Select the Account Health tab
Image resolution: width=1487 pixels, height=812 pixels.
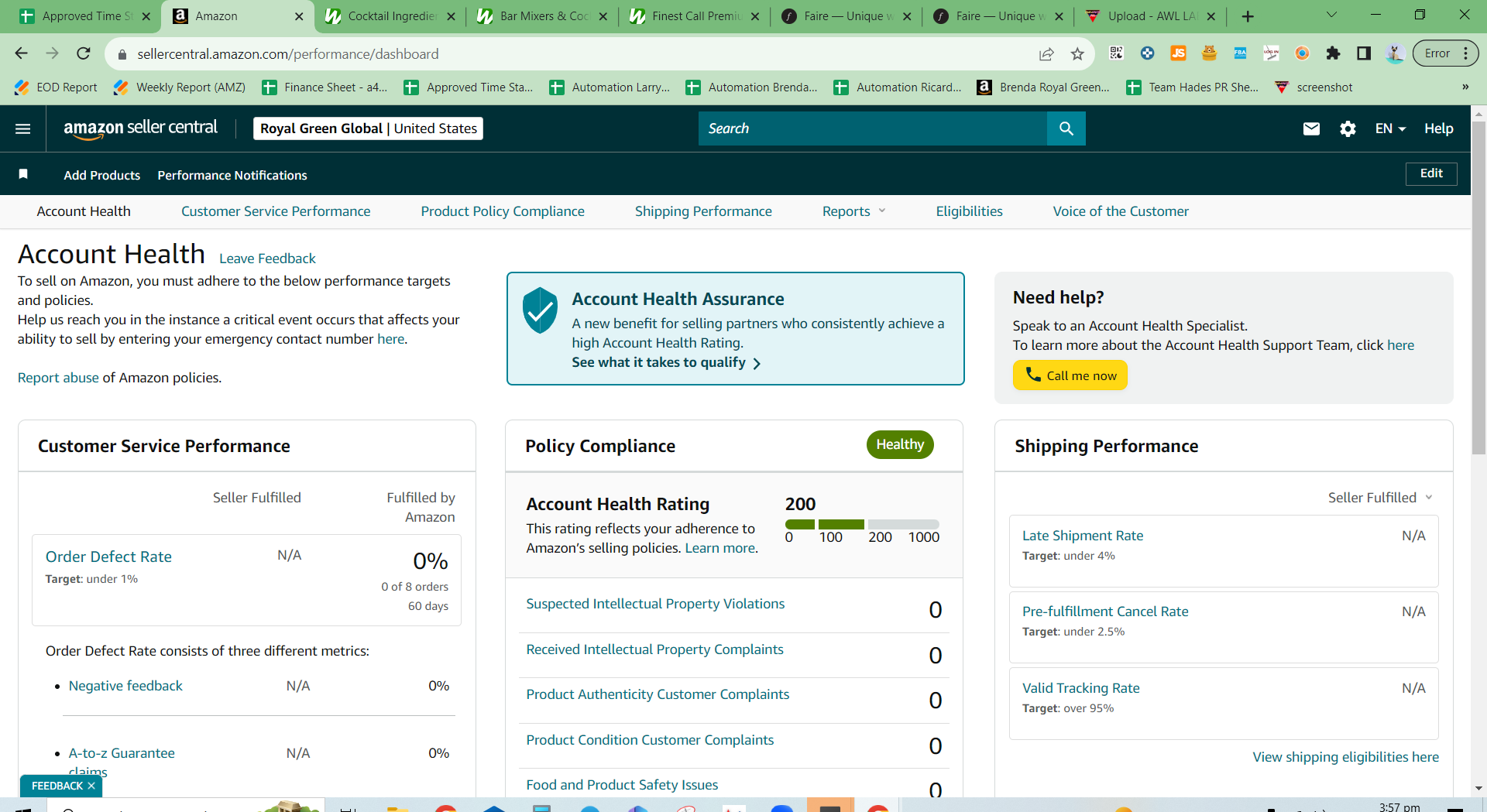pos(84,211)
